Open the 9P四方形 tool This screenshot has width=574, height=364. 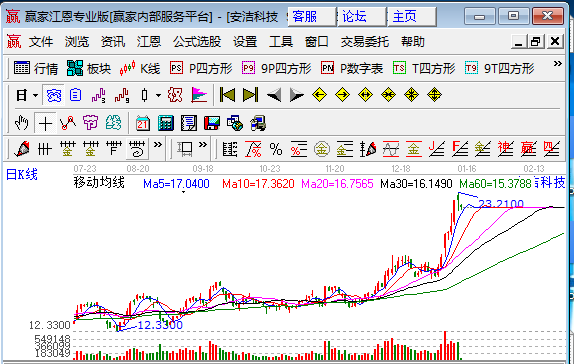coord(276,68)
